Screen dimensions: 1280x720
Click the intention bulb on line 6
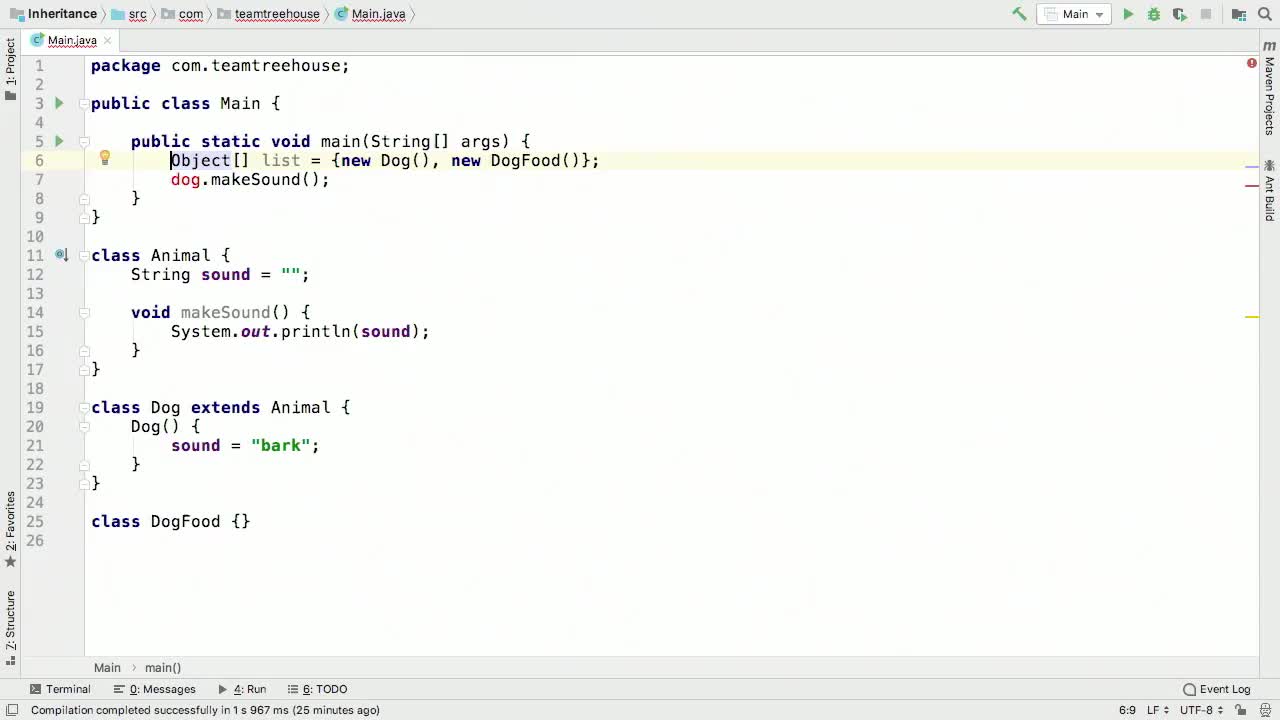click(x=104, y=158)
